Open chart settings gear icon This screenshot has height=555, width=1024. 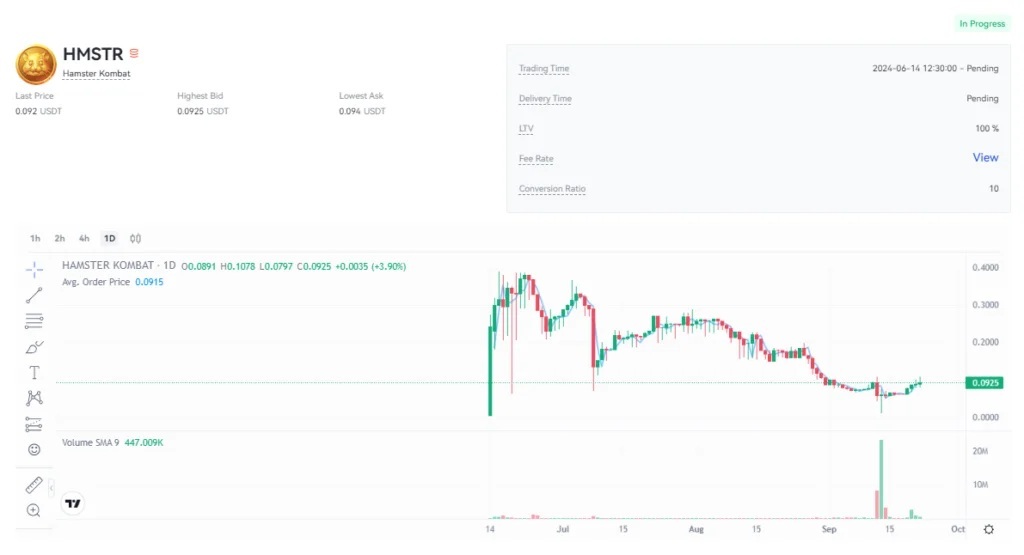989,530
